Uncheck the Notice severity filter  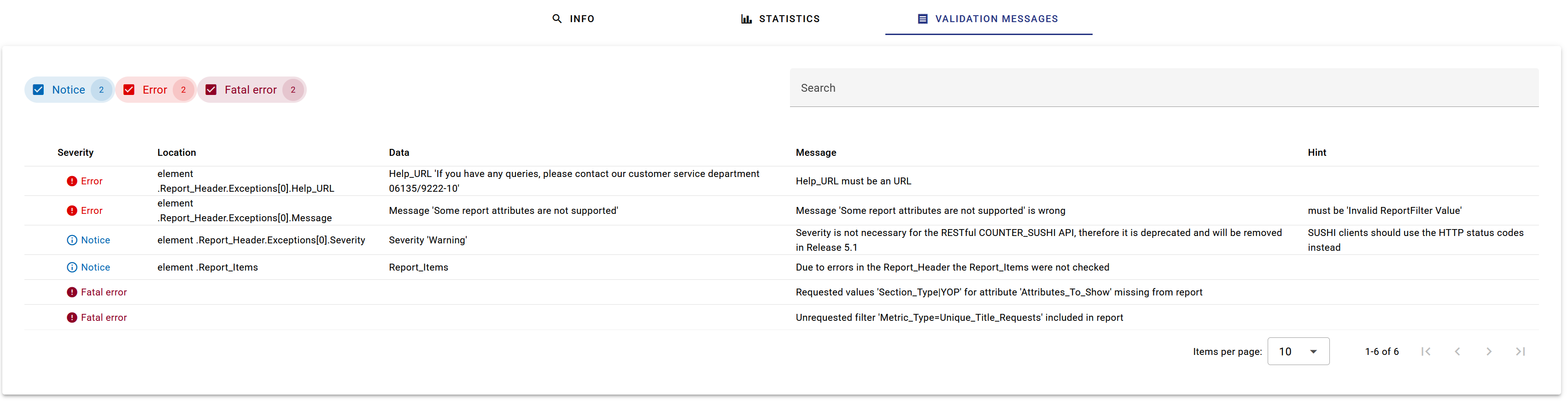pyautogui.click(x=38, y=90)
